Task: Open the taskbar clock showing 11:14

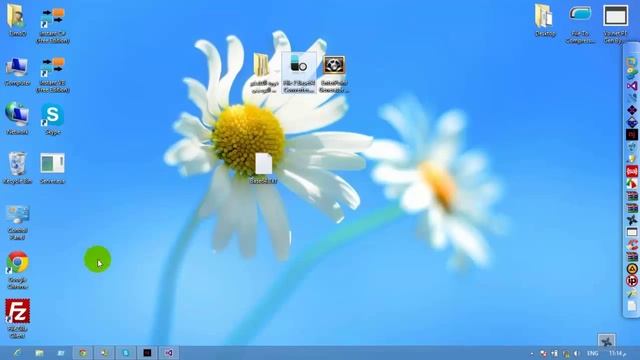Action: pos(618,353)
